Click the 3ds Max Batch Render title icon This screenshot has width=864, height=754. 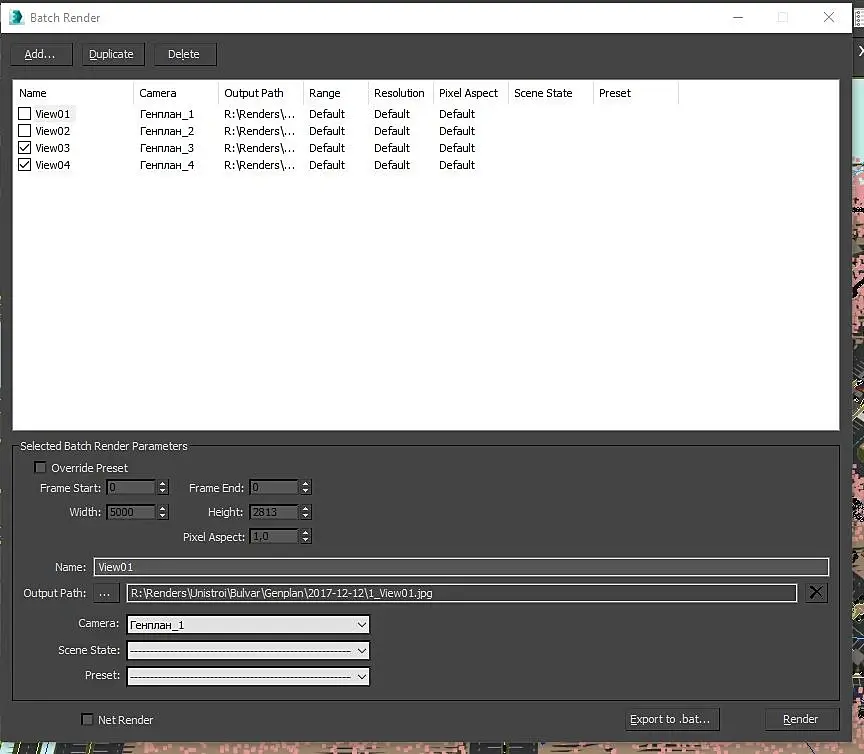[x=16, y=17]
